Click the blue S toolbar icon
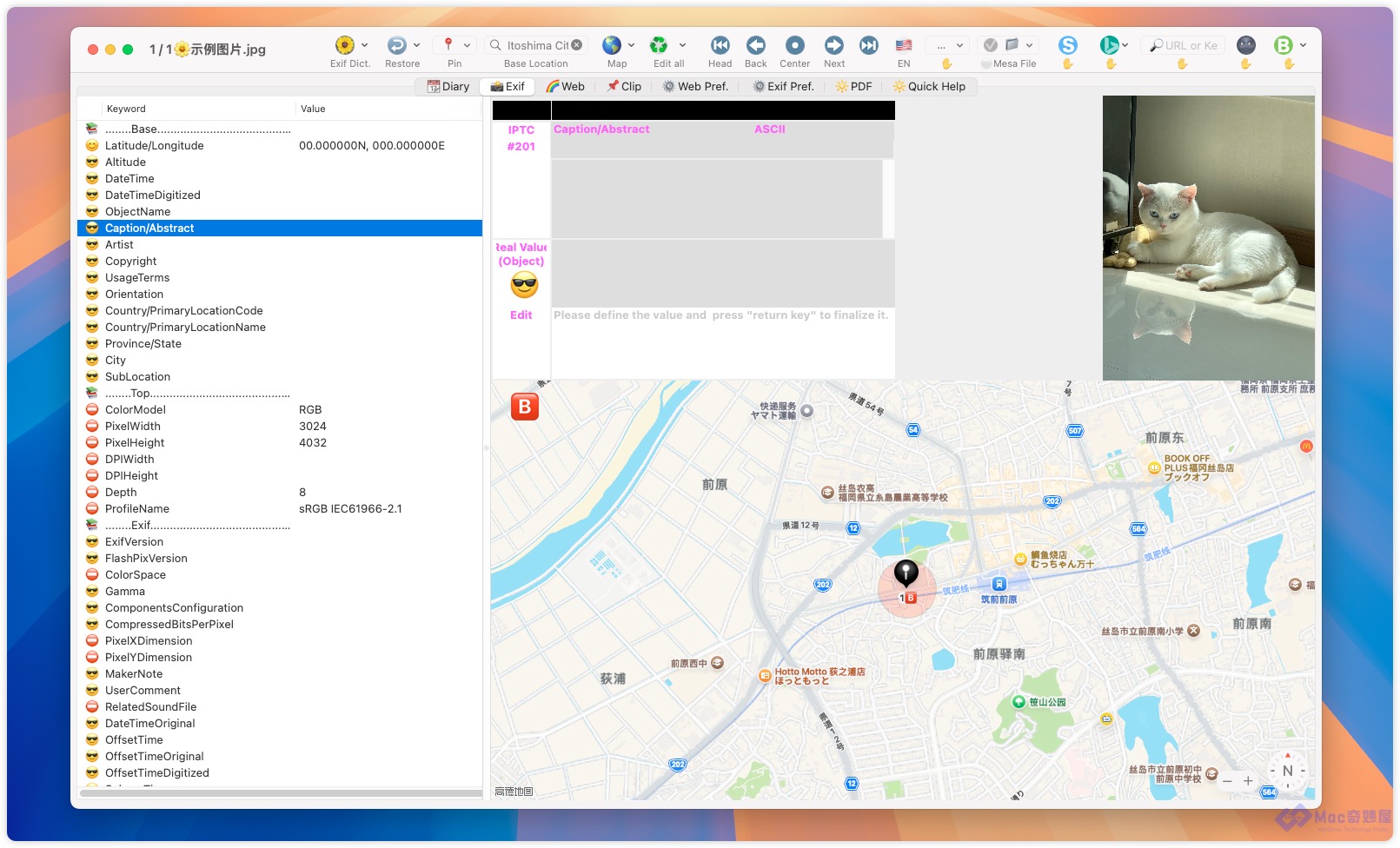The image size is (1400, 848). [x=1068, y=45]
